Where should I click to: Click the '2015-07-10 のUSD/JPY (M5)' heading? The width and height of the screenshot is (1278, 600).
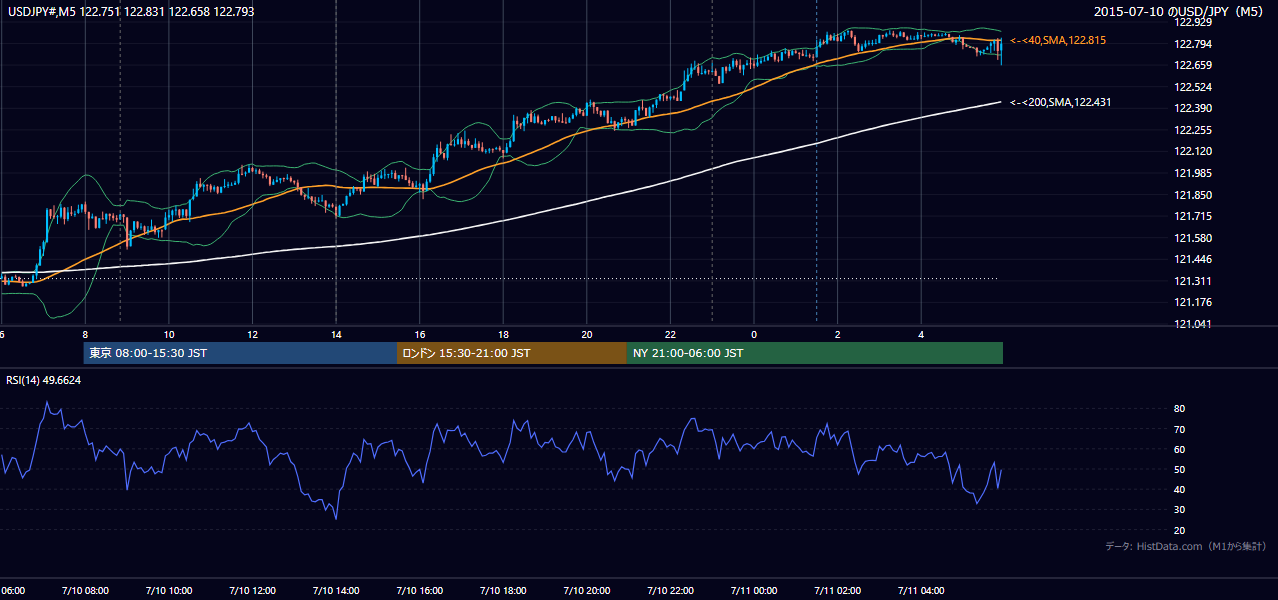pos(1181,12)
